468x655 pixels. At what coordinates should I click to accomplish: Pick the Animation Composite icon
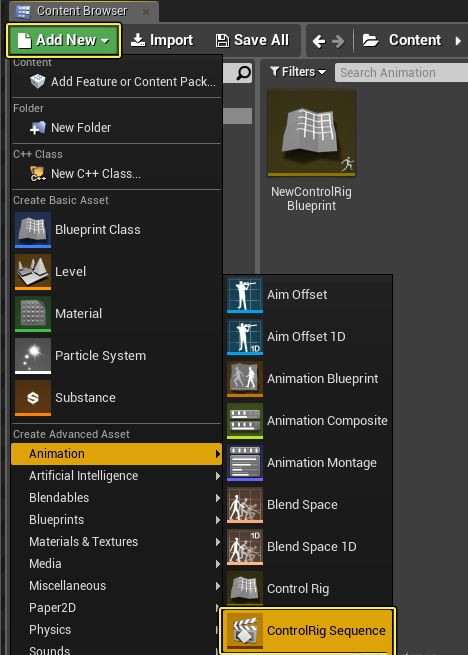pos(245,421)
